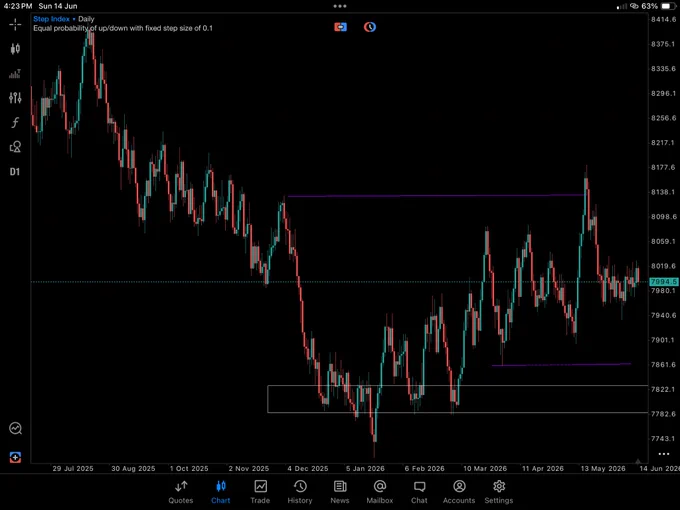Tap the red and blue trade icon at the top
This screenshot has width=680, height=510.
coord(340,27)
